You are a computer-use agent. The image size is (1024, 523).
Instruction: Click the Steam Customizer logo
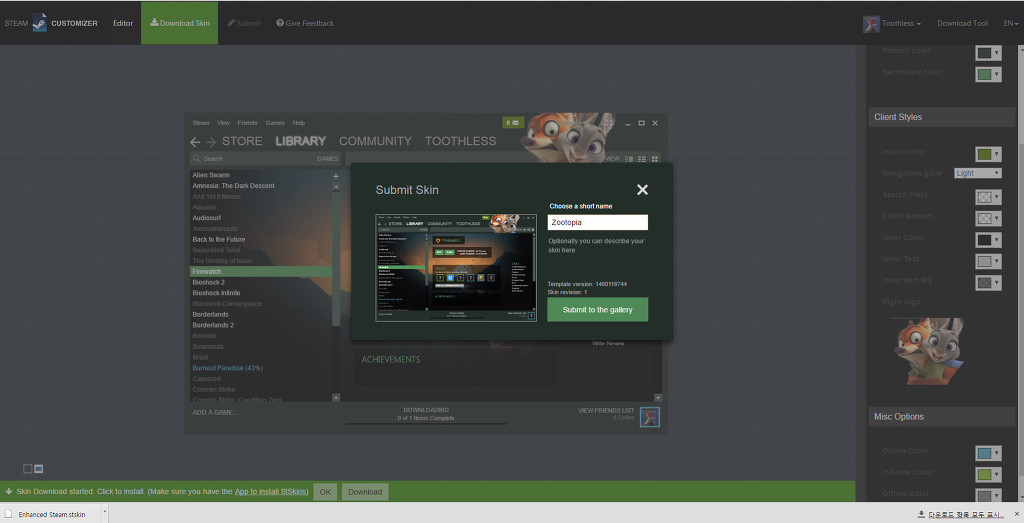50,23
